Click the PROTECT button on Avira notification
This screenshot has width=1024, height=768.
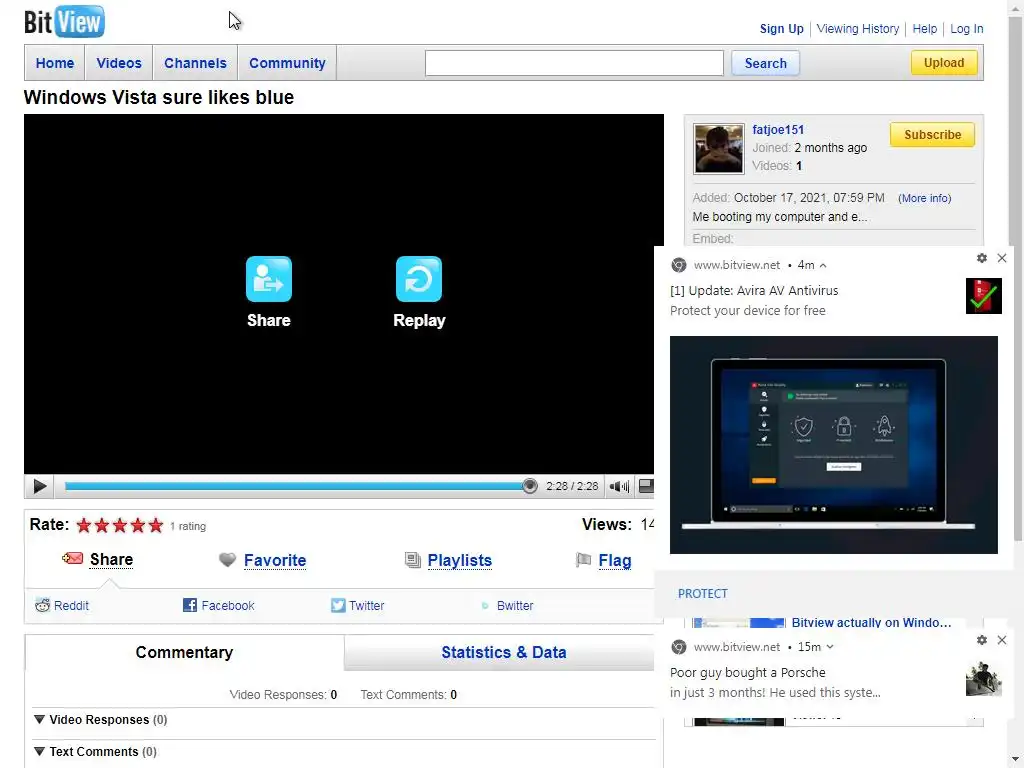[x=702, y=593]
